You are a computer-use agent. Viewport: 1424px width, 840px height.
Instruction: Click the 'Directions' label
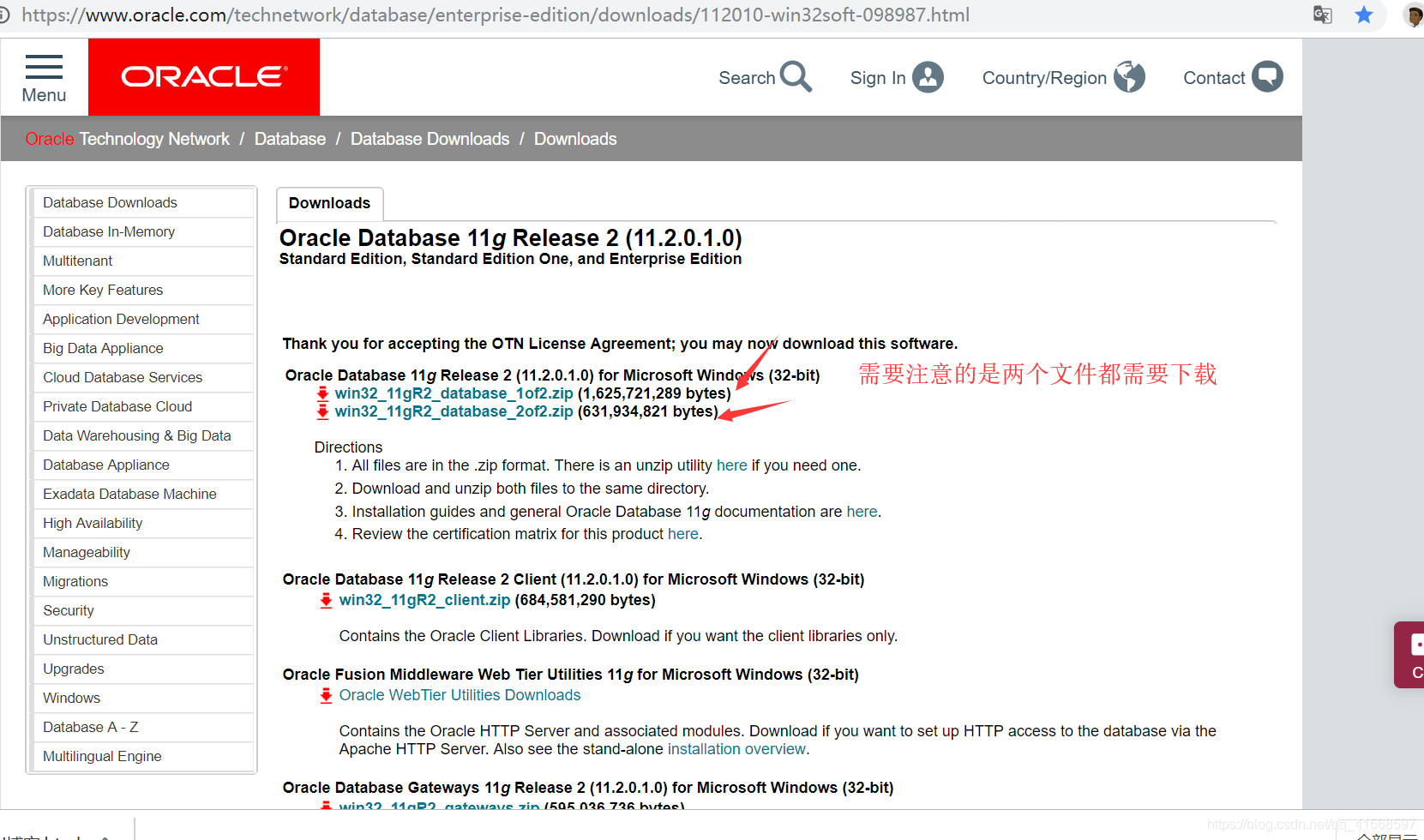coord(348,447)
